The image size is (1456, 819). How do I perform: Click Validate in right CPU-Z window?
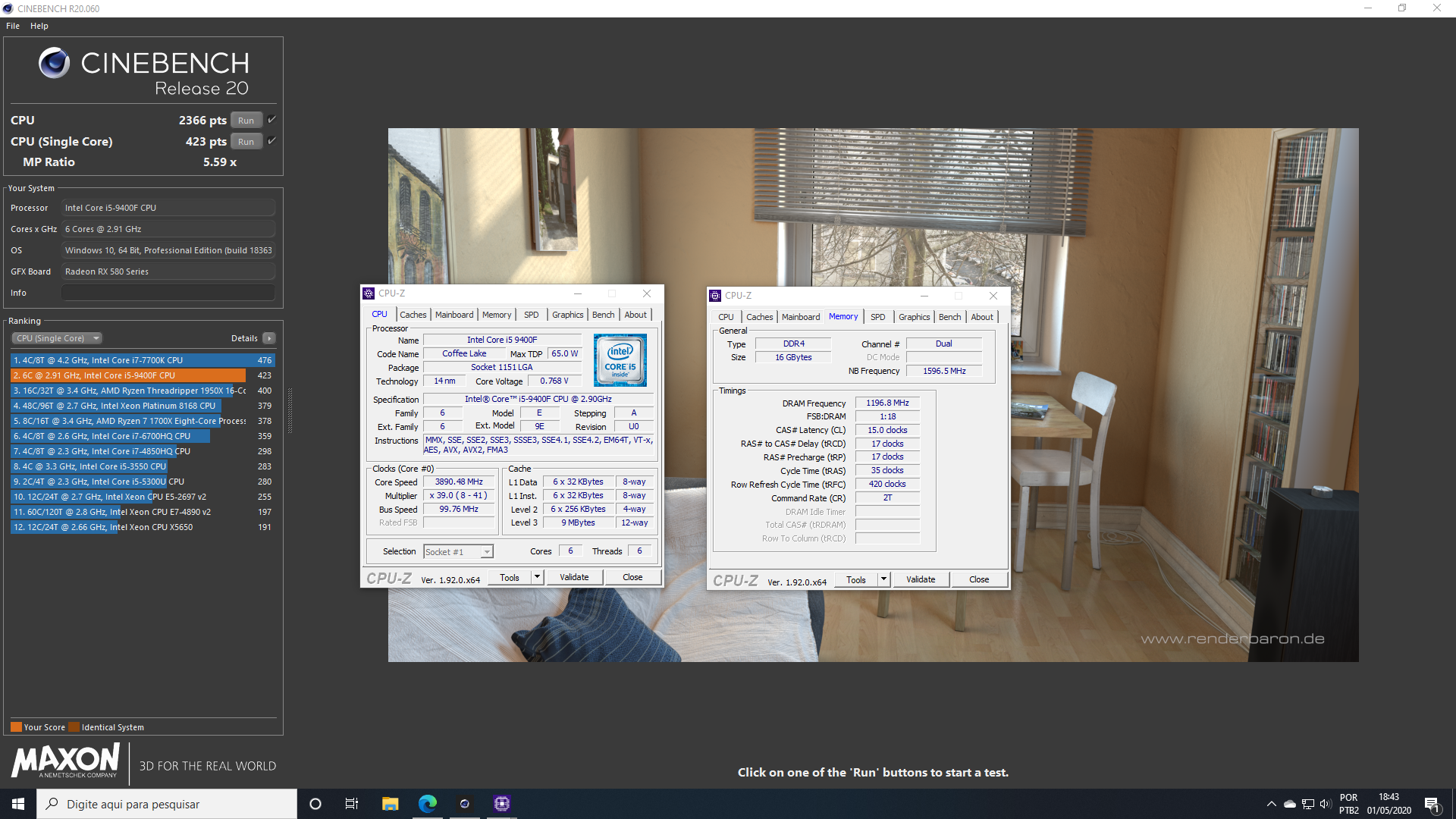click(921, 580)
